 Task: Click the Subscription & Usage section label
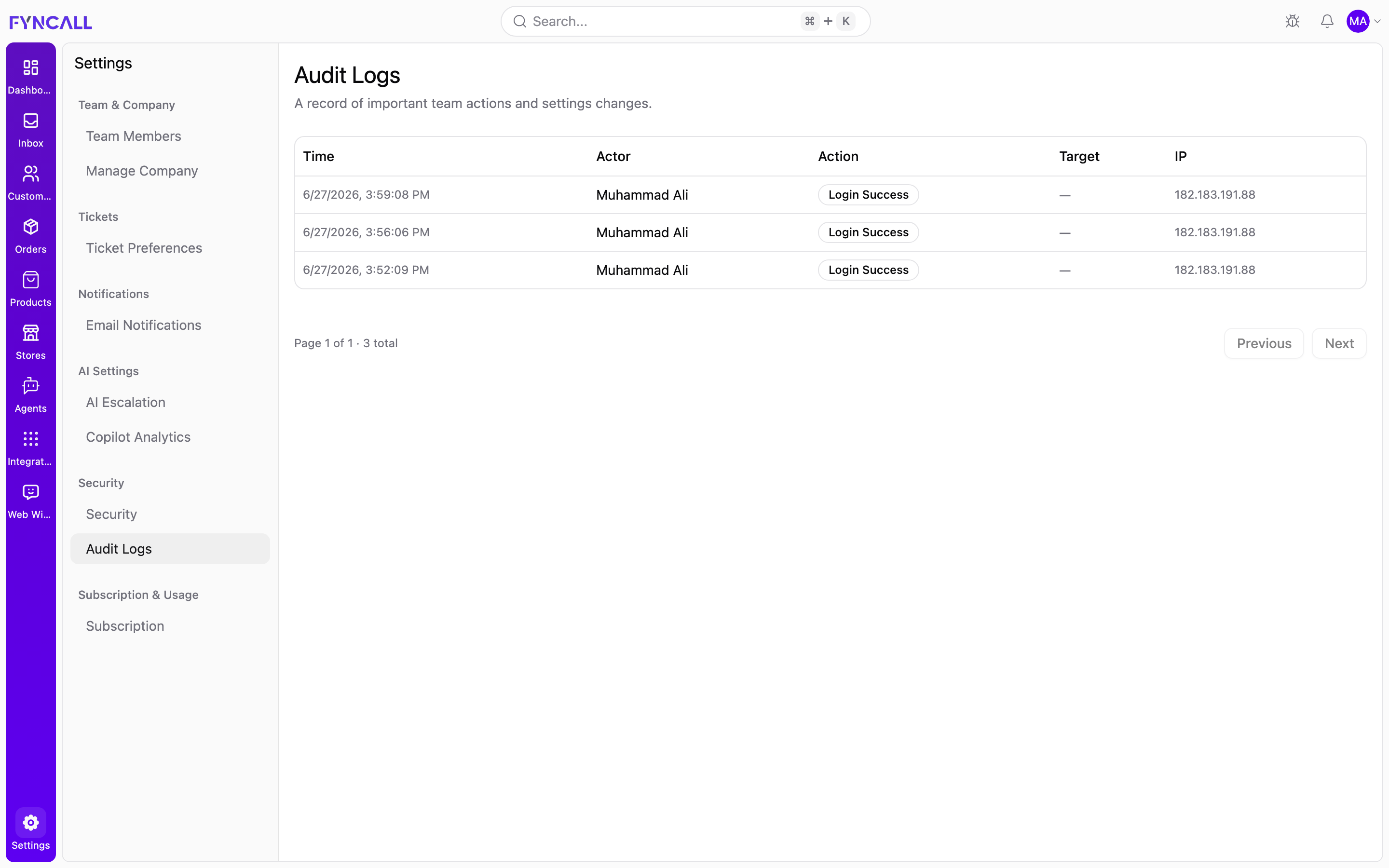click(138, 595)
